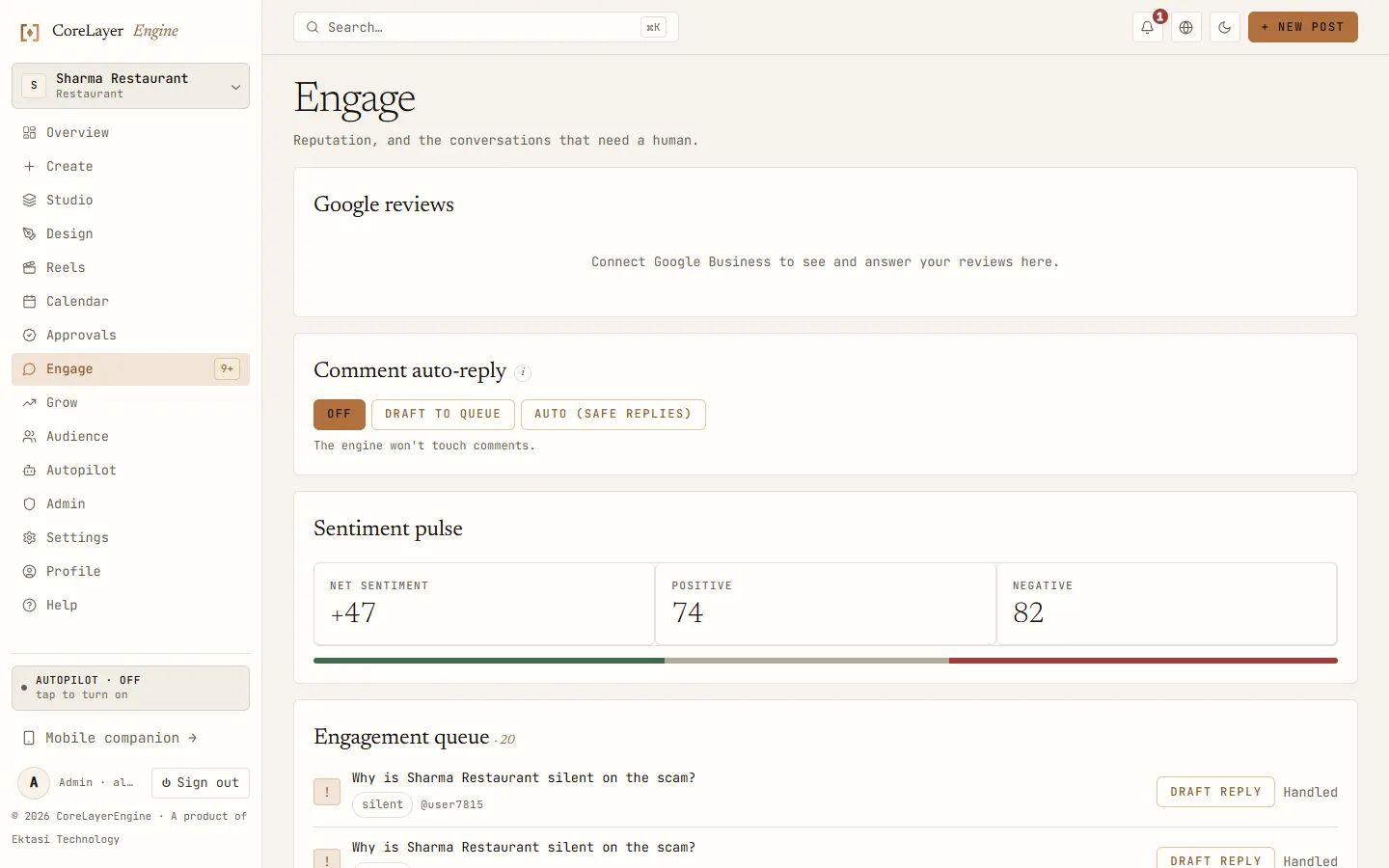Select the OFF auto-reply mode
The image size is (1389, 868).
(x=340, y=414)
